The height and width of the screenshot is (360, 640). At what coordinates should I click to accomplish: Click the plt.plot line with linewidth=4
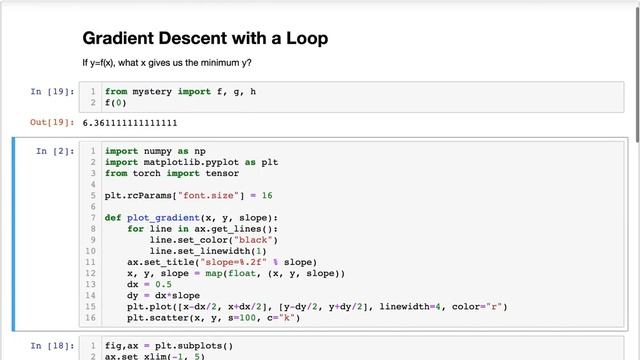[317, 307]
